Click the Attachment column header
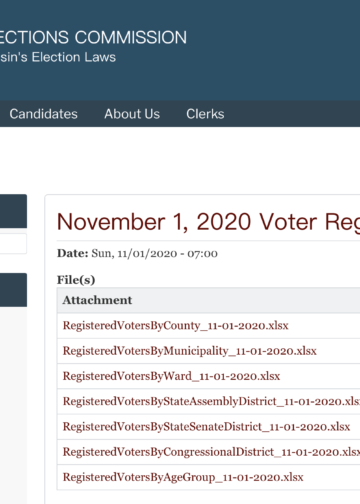Viewport: 360px width, 504px height. [x=97, y=300]
